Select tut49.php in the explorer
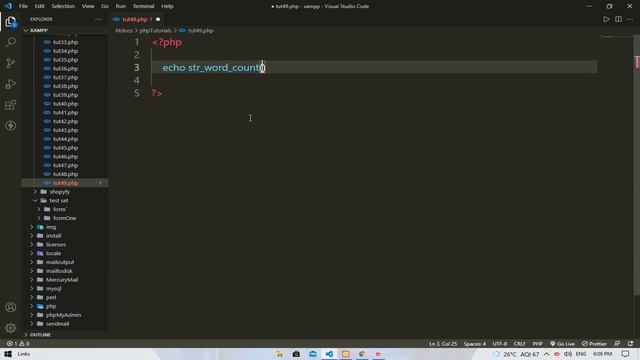 pos(65,183)
